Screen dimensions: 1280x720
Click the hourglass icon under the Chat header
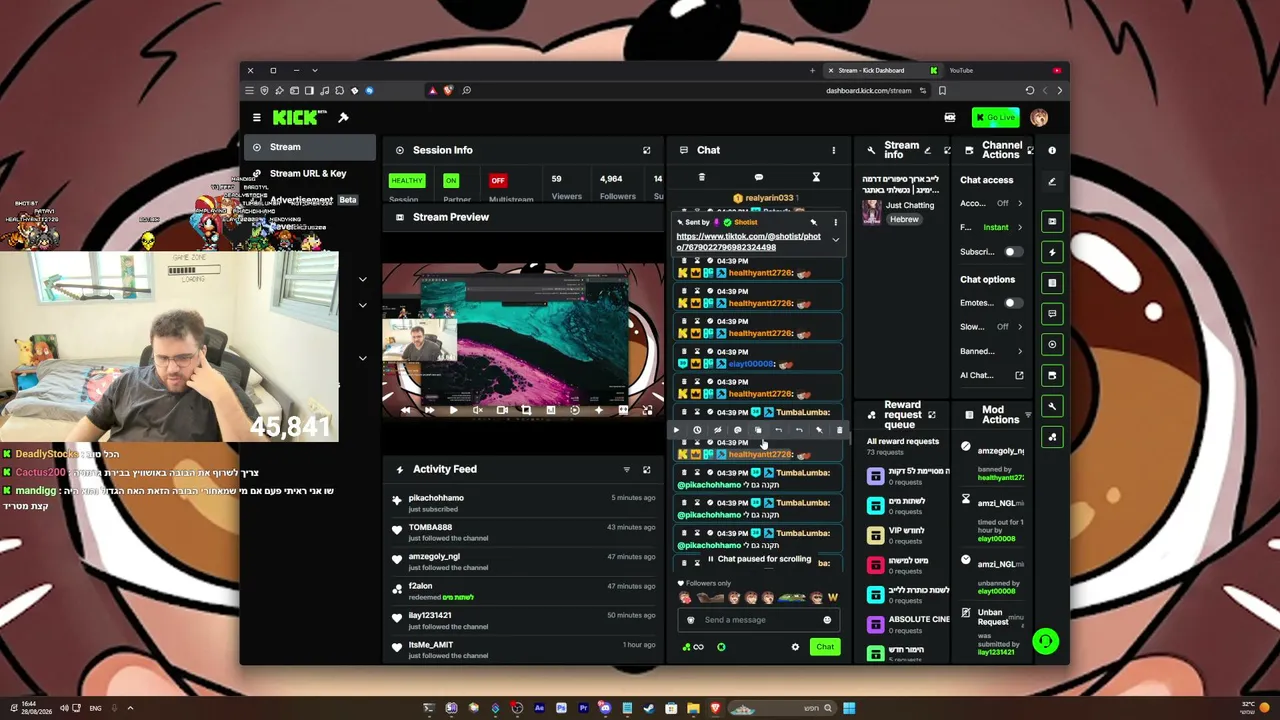click(x=816, y=177)
